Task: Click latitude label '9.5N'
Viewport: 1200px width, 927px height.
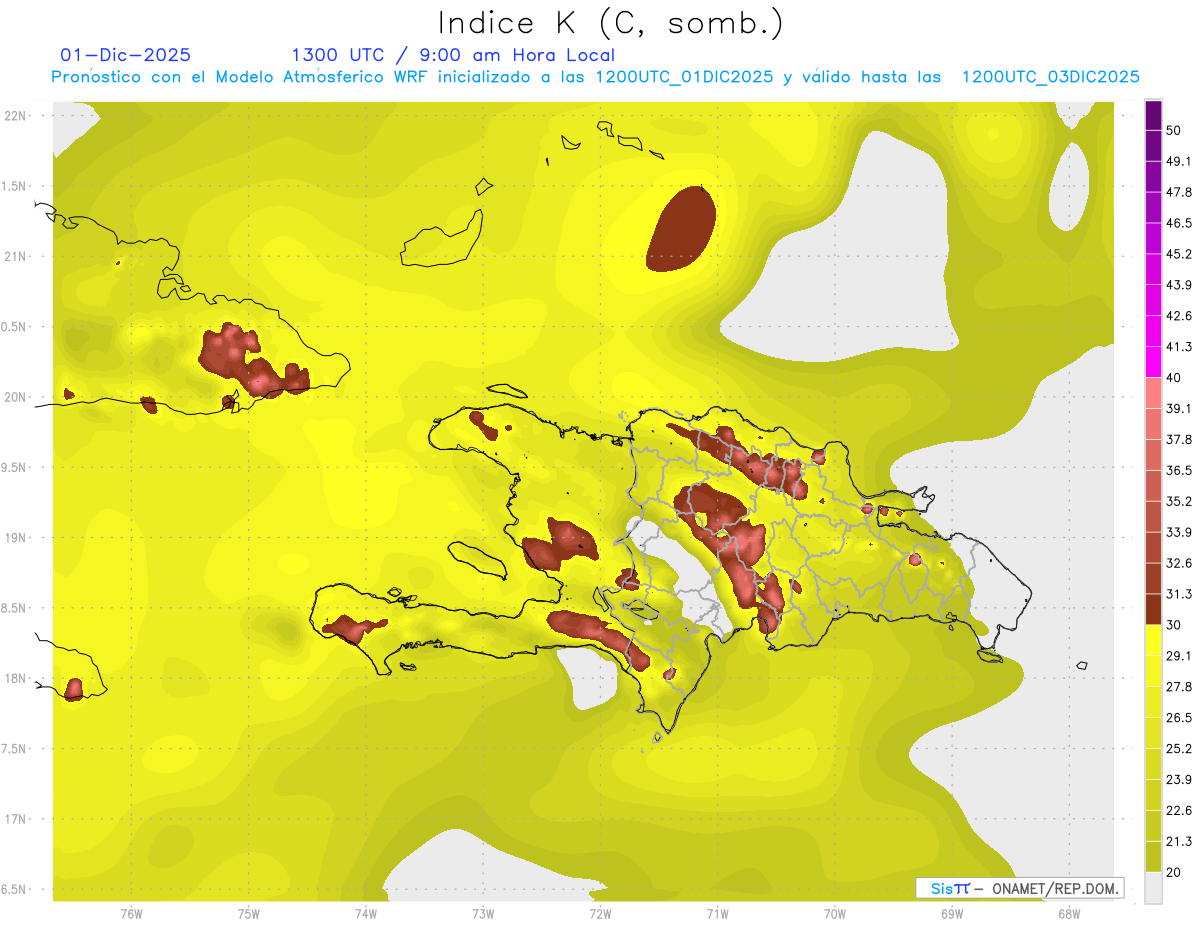Action: pos(15,467)
